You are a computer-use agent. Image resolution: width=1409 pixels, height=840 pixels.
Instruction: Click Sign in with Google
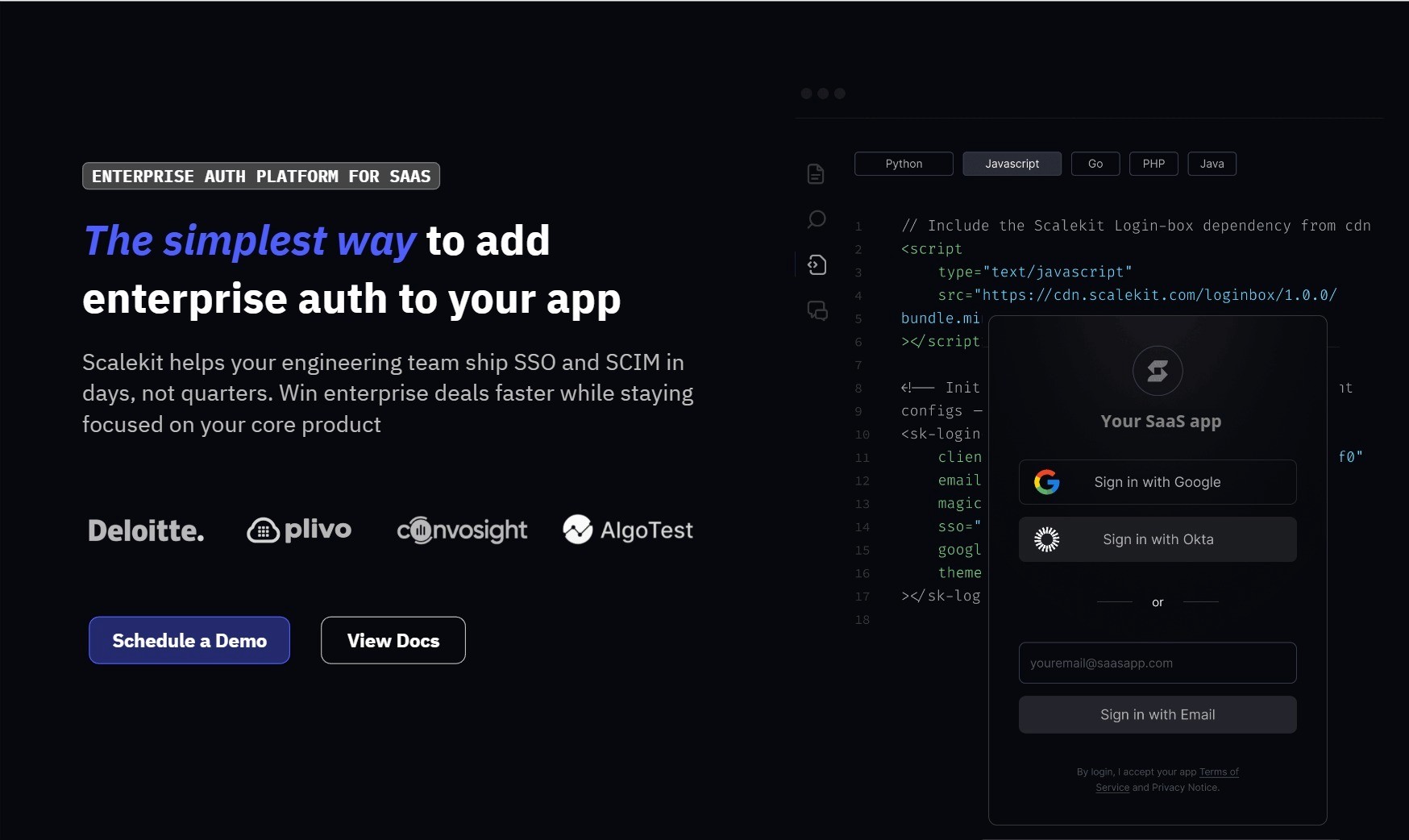pyautogui.click(x=1158, y=482)
